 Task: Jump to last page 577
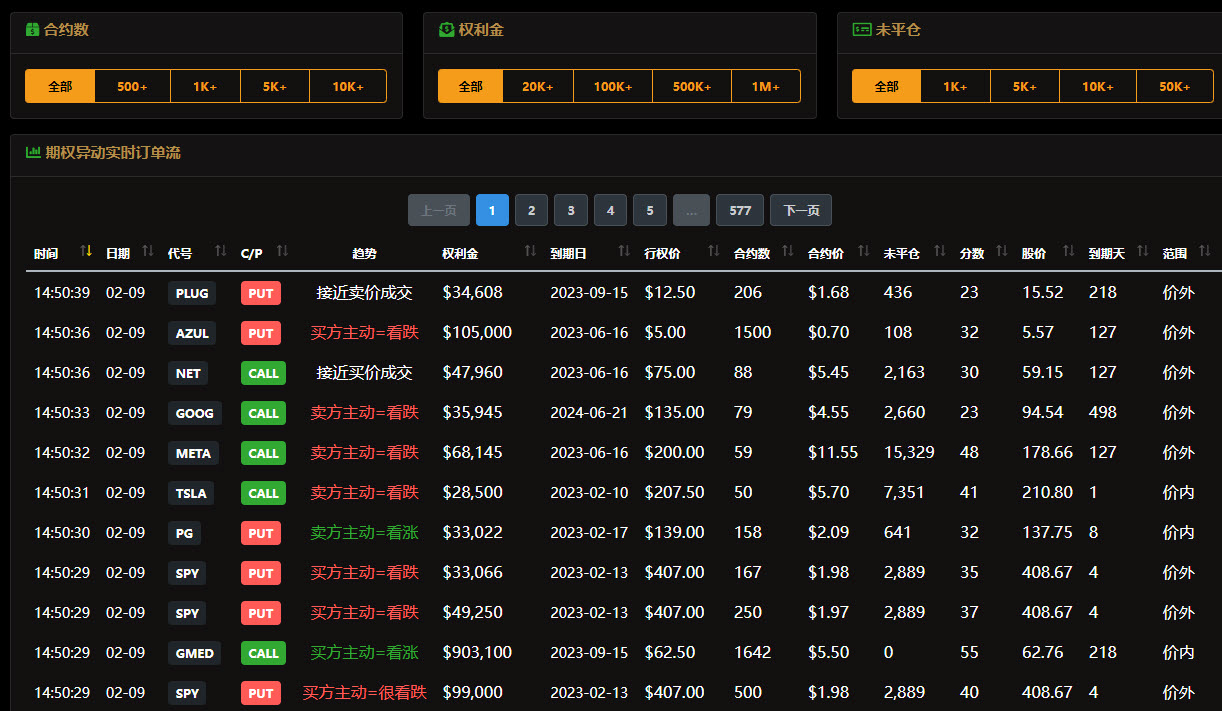coord(740,210)
